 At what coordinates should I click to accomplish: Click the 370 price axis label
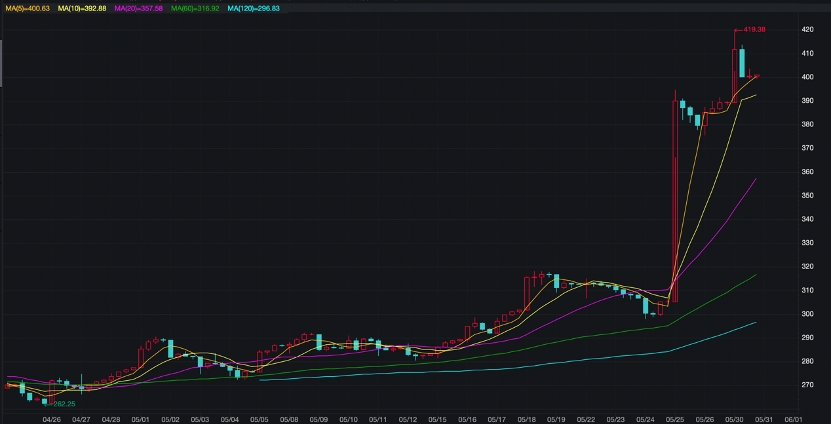[808, 148]
